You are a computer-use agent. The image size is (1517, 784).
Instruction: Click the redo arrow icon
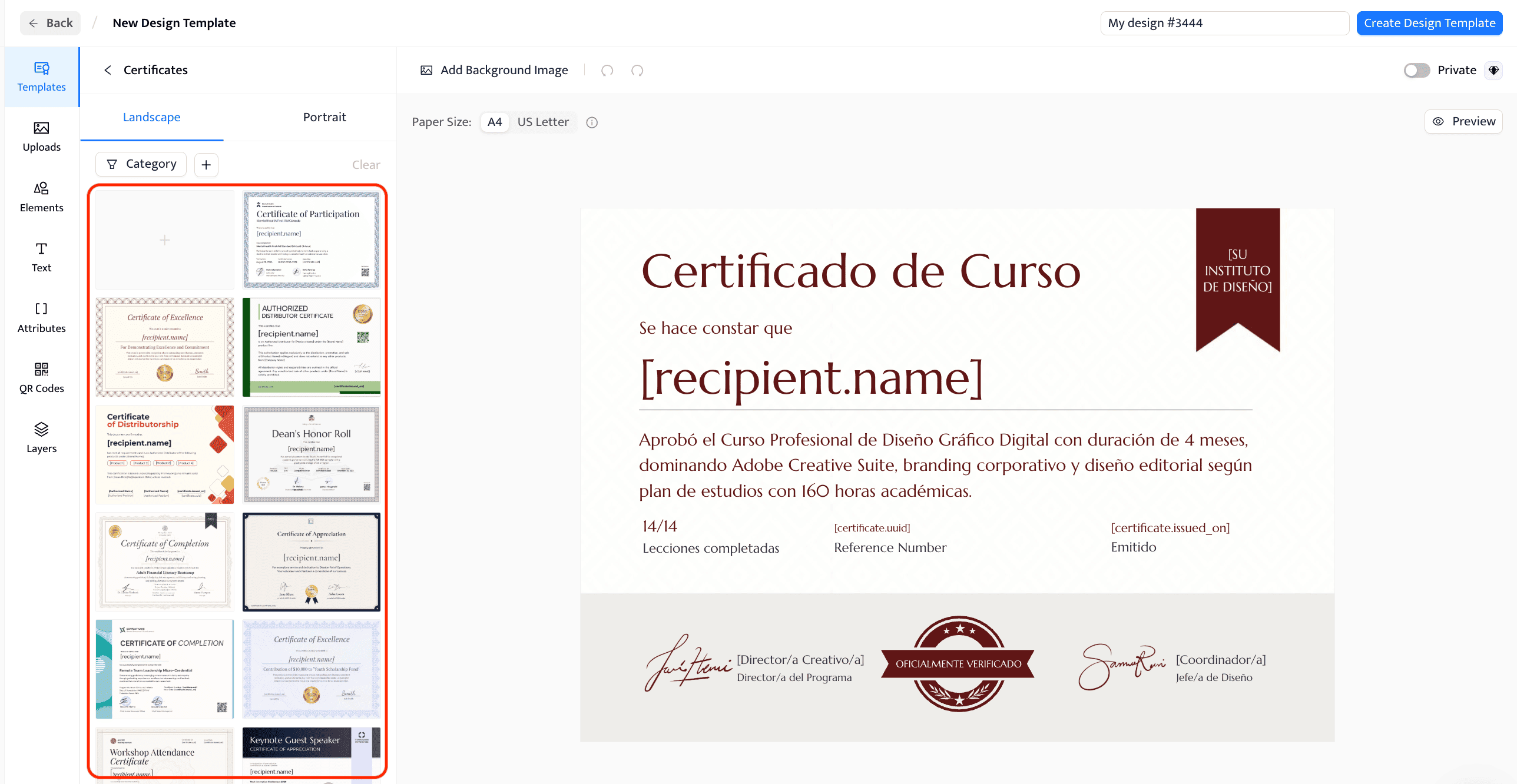637,71
